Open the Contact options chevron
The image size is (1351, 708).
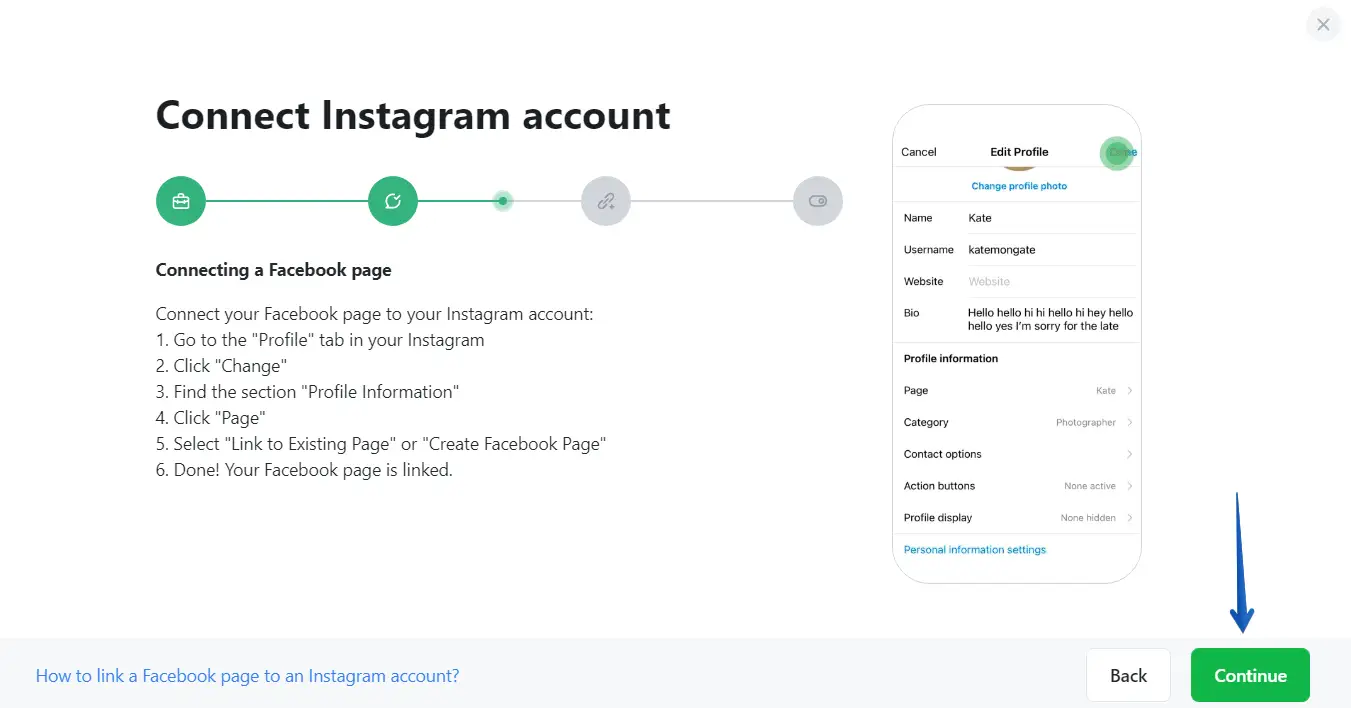pyautogui.click(x=1129, y=454)
